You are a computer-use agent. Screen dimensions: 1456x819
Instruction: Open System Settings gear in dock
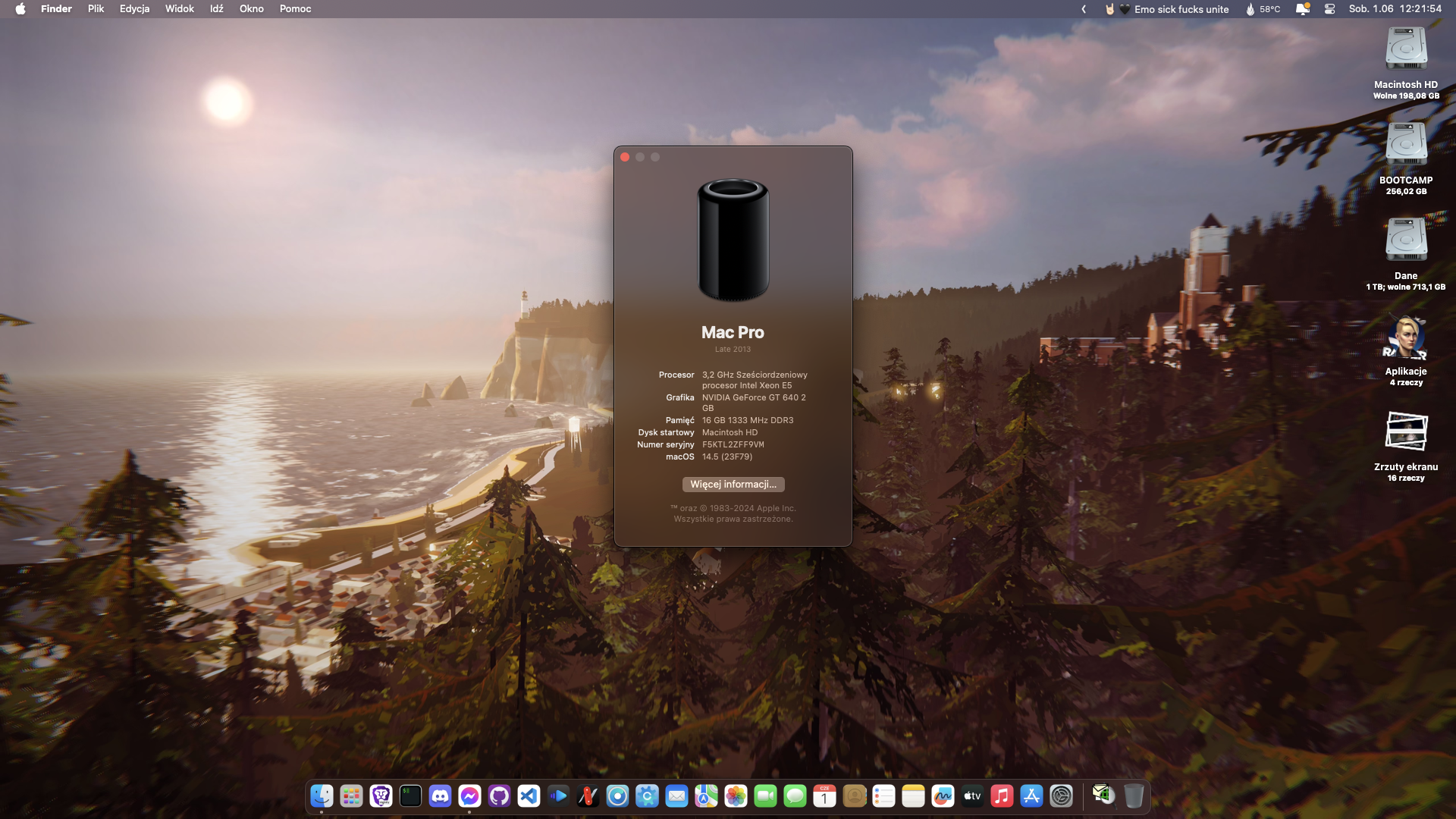point(1061,796)
